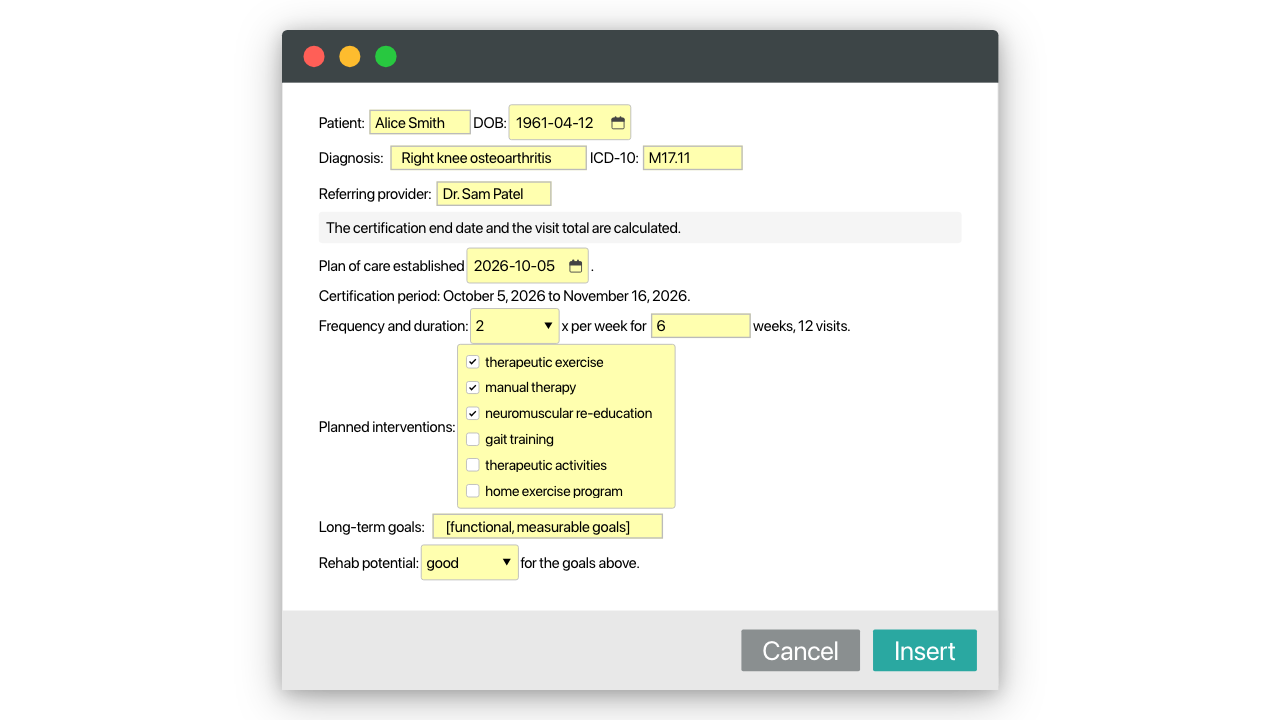Expand the Rehab potential dropdown

click(470, 563)
